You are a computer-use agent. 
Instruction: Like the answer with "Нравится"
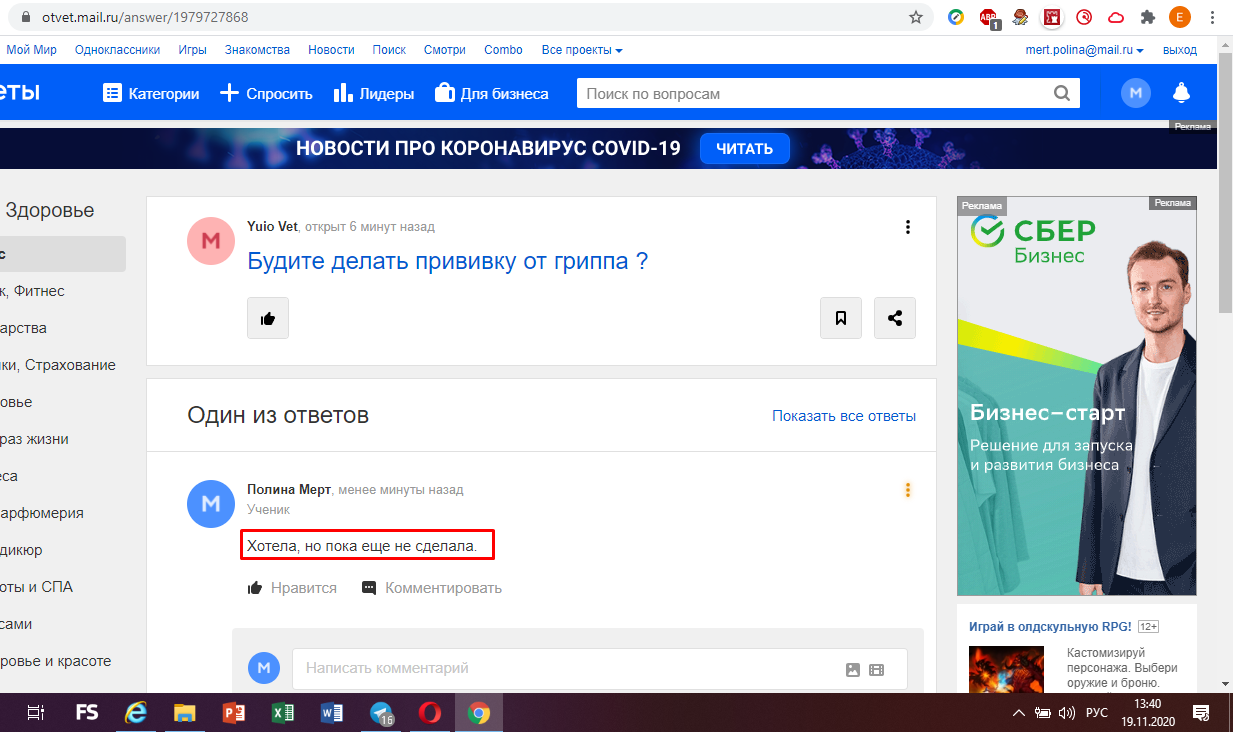pos(292,588)
